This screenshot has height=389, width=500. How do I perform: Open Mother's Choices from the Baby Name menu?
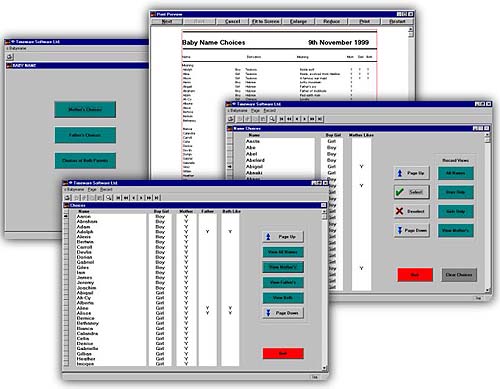pos(85,109)
